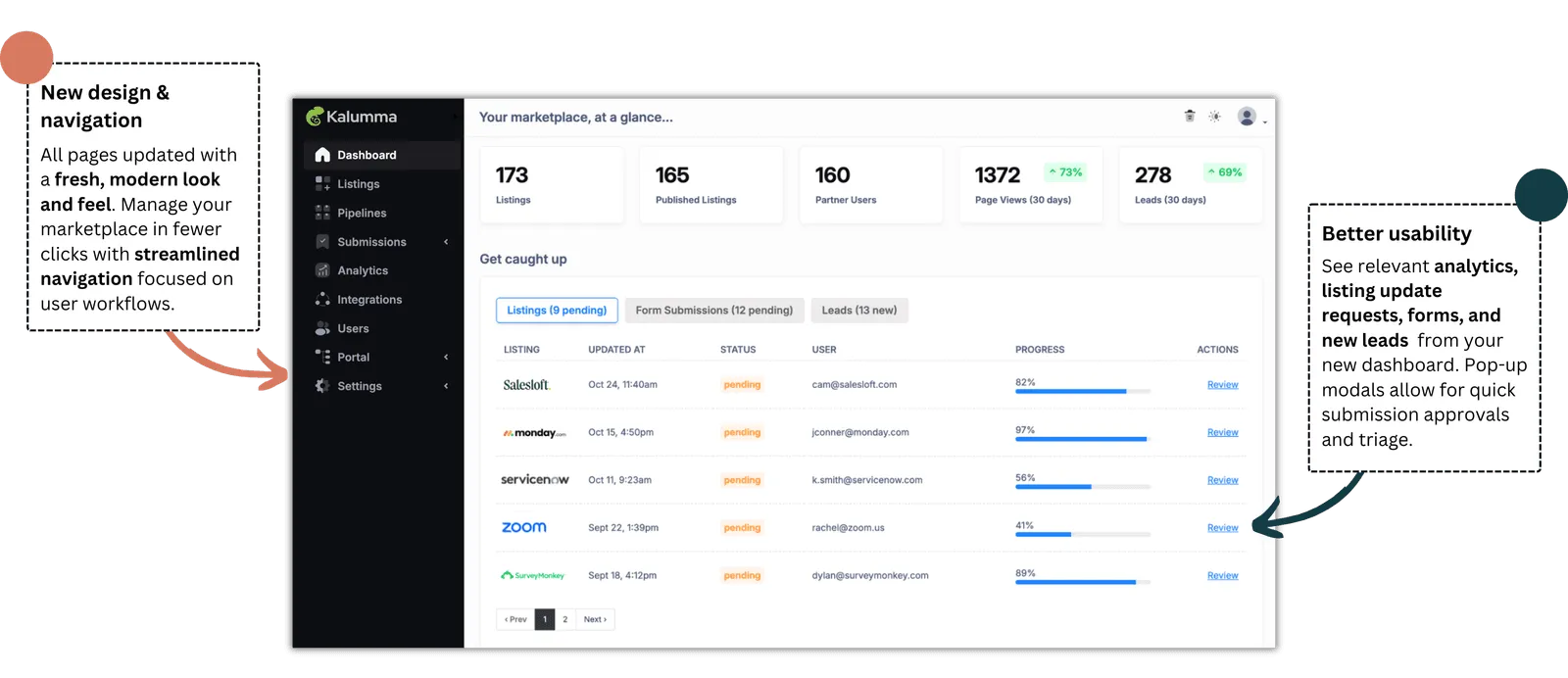Click the Kalumma chameleon logo

tap(315, 117)
